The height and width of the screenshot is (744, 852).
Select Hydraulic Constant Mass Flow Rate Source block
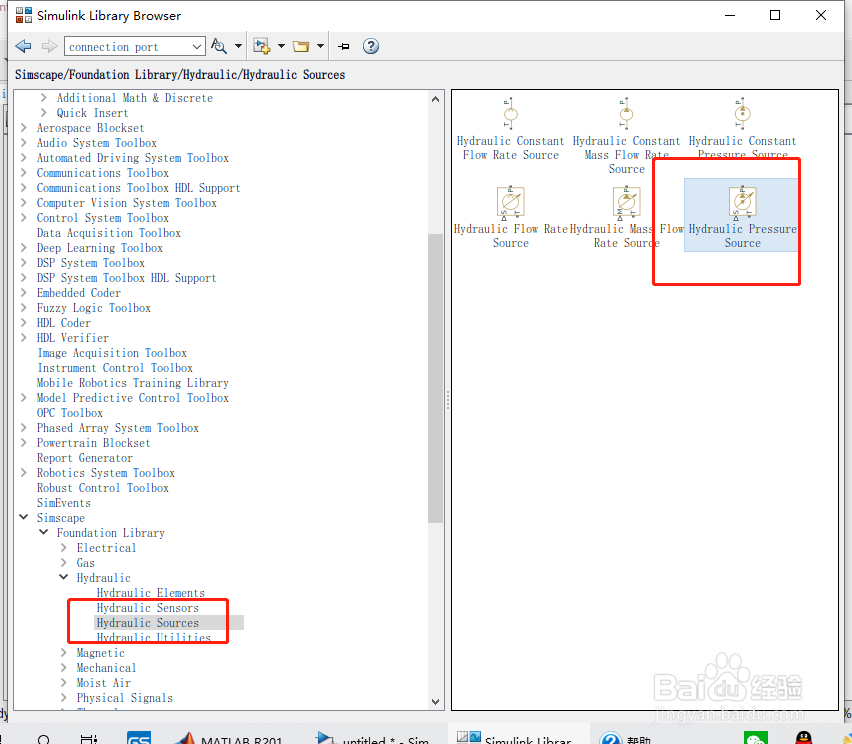pos(627,136)
